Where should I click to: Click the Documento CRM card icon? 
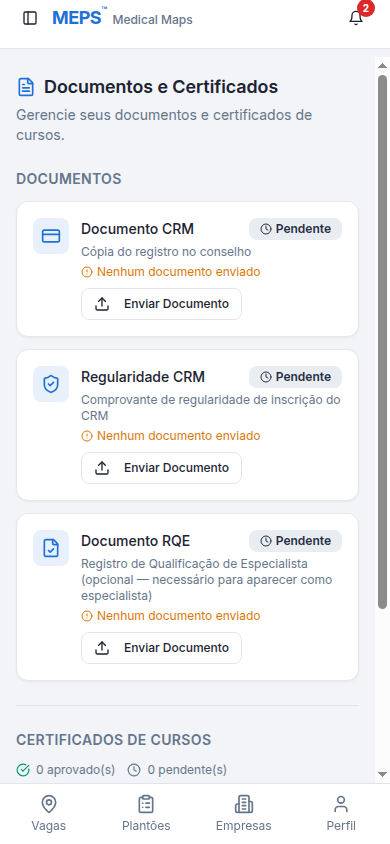(51, 236)
